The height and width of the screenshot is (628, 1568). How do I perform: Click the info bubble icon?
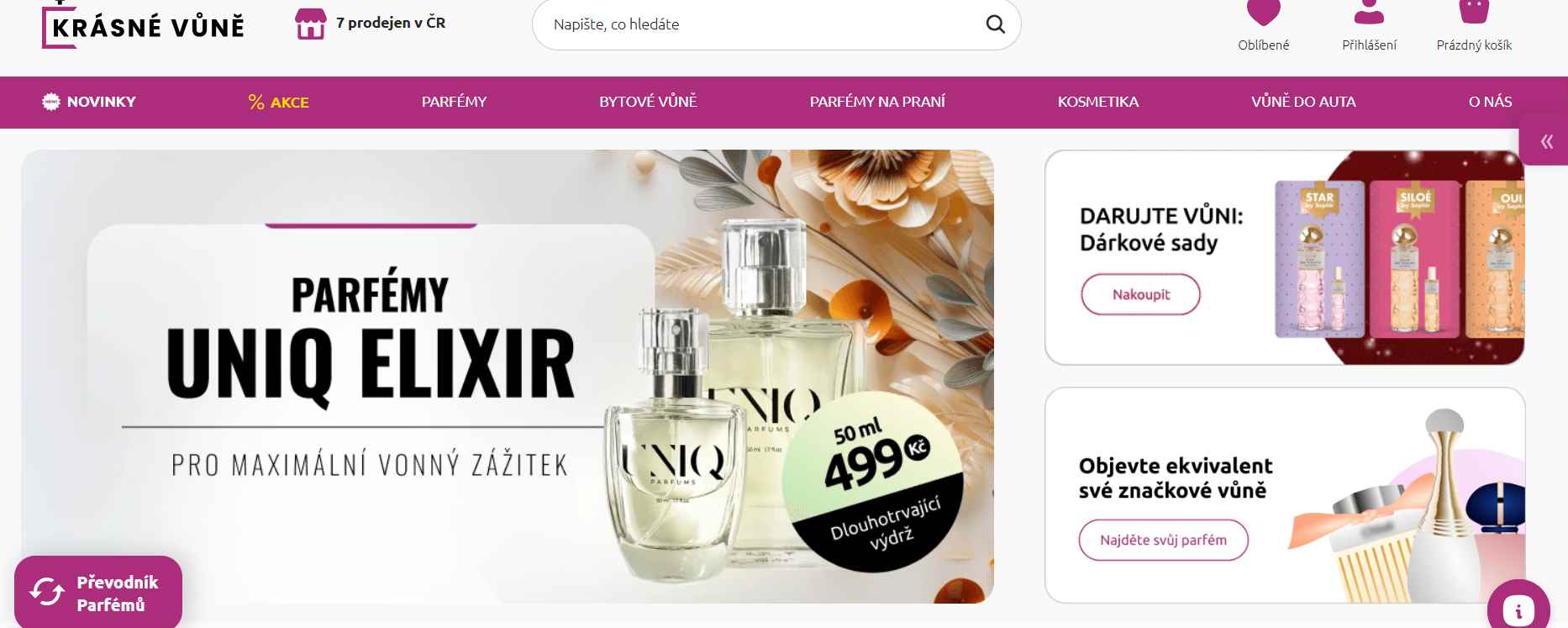[x=1518, y=610]
